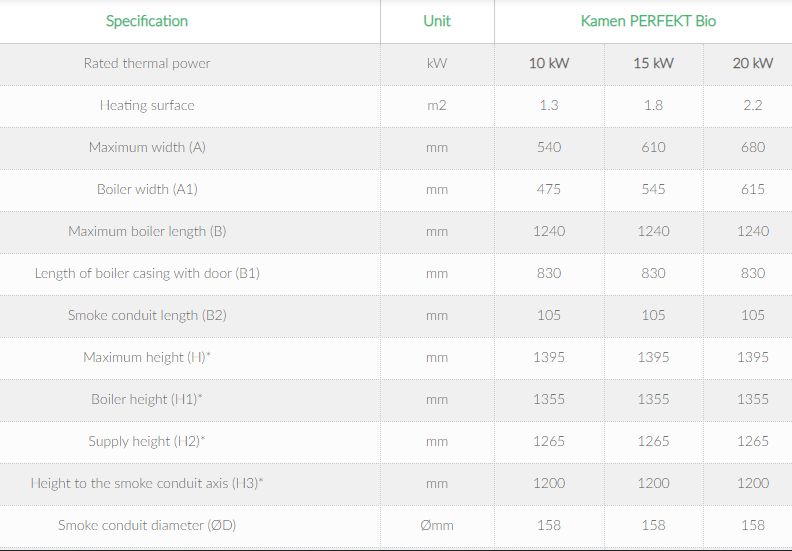Click the 10 kW column heading
The height and width of the screenshot is (551, 792).
[549, 63]
